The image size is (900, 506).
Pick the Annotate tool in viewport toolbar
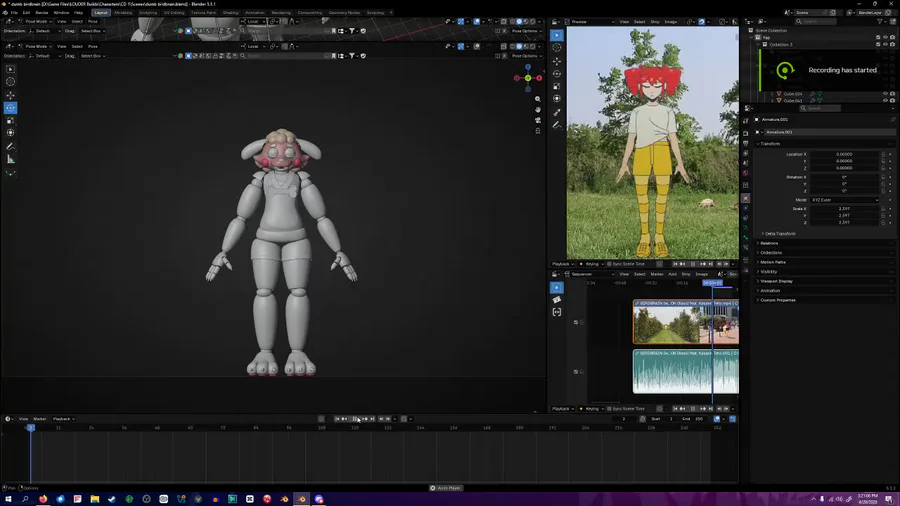click(11, 146)
